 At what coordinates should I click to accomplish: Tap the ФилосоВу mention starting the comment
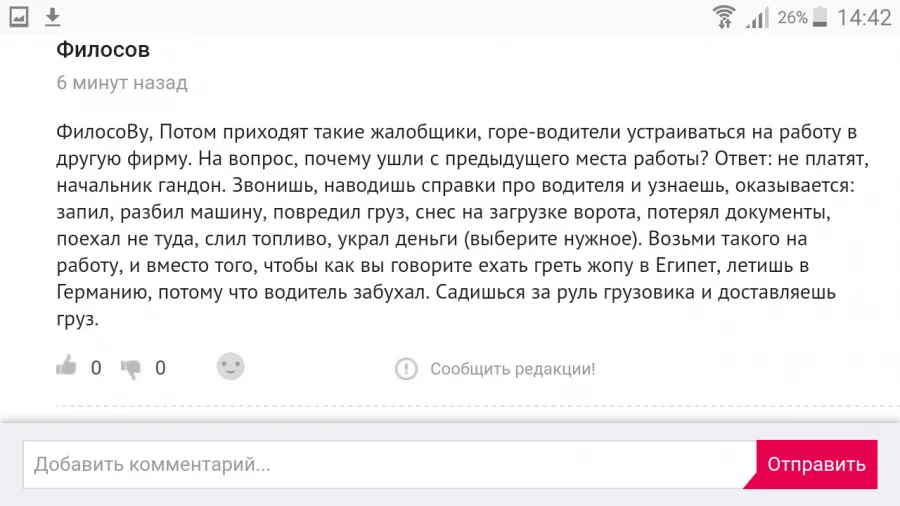point(104,132)
